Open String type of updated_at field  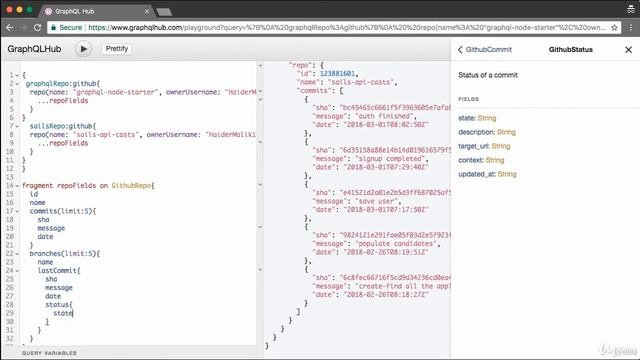click(x=507, y=174)
